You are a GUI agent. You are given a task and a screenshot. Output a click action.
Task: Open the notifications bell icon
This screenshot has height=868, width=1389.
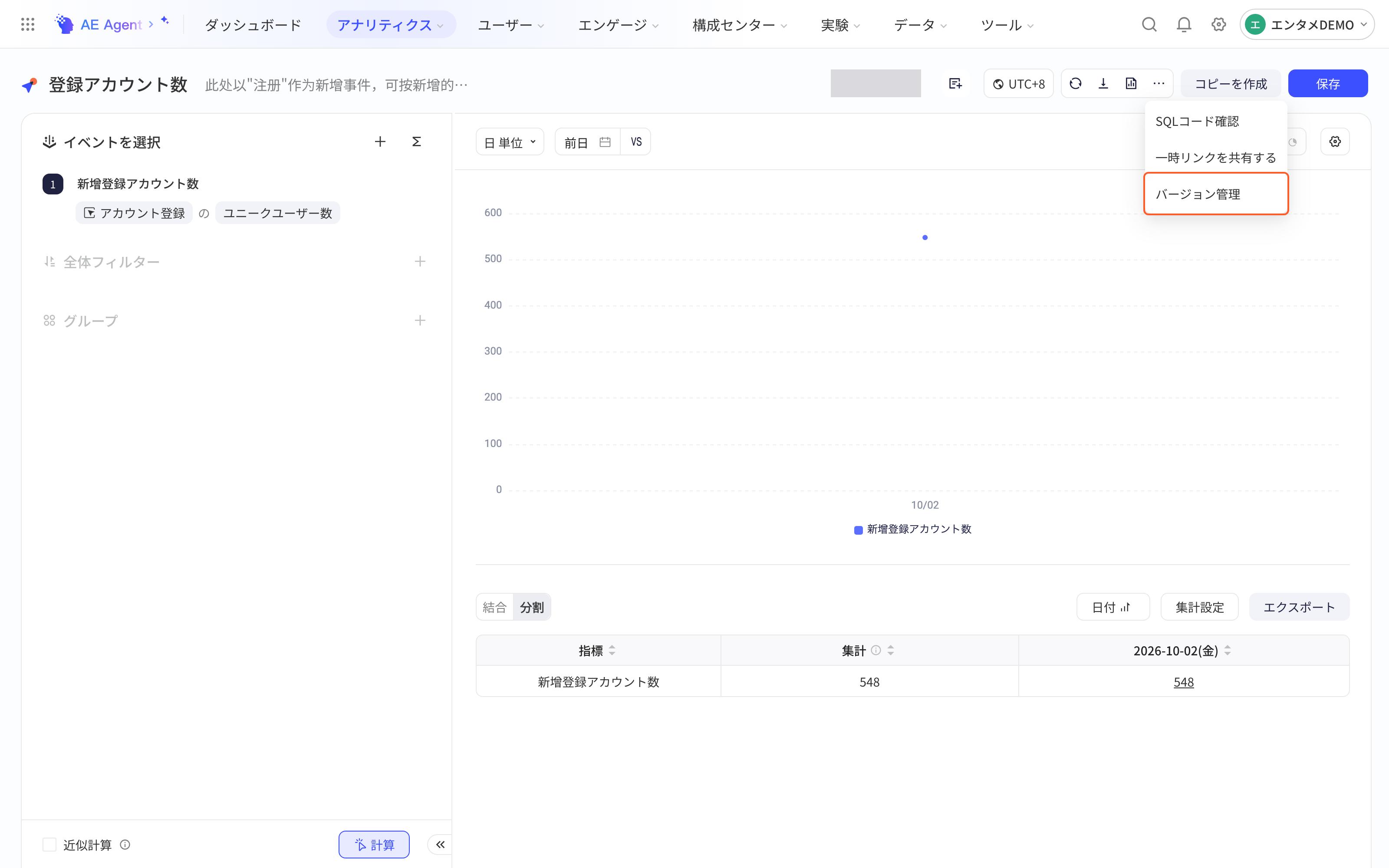pyautogui.click(x=1184, y=25)
